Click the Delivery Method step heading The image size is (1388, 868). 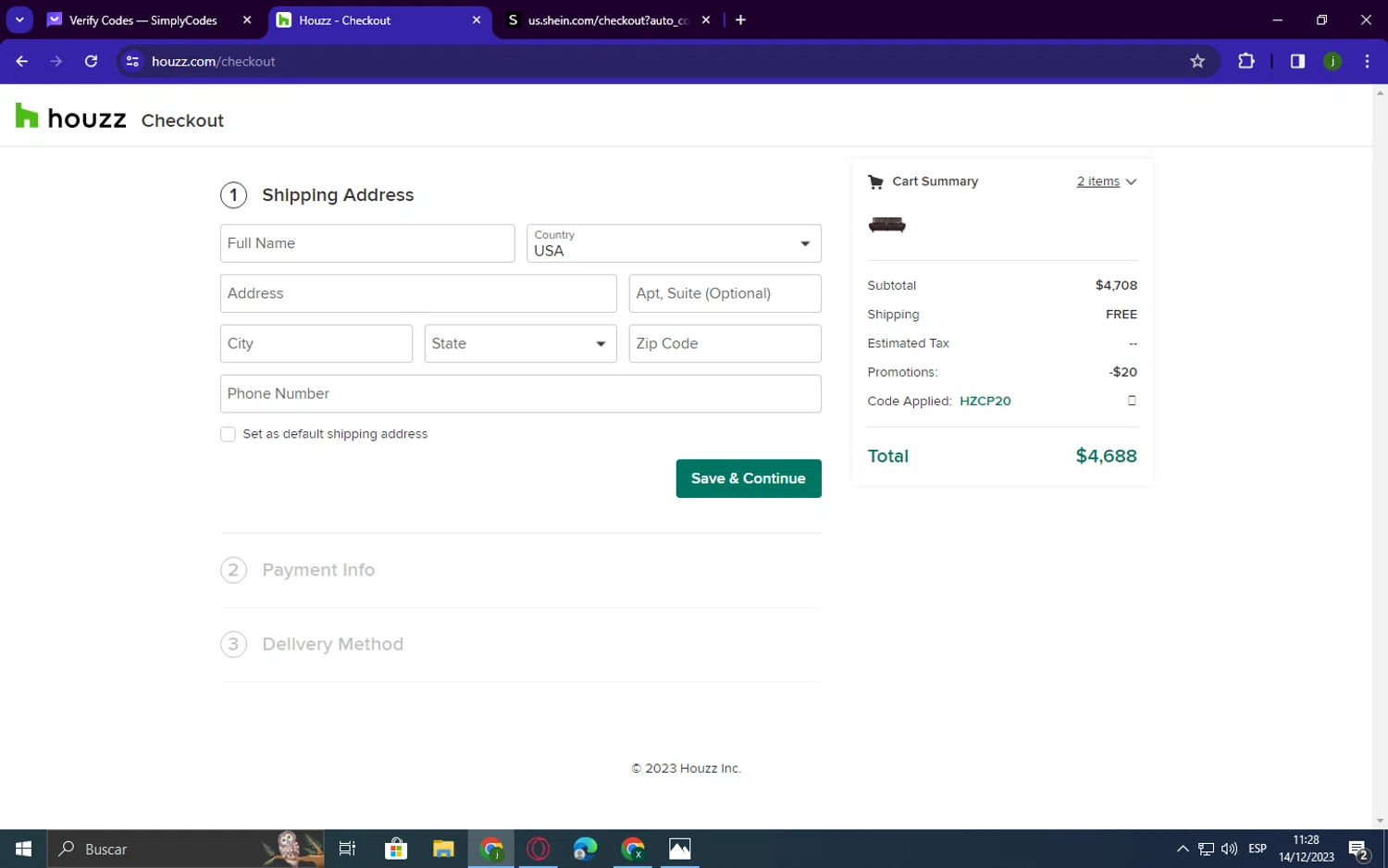(x=332, y=644)
